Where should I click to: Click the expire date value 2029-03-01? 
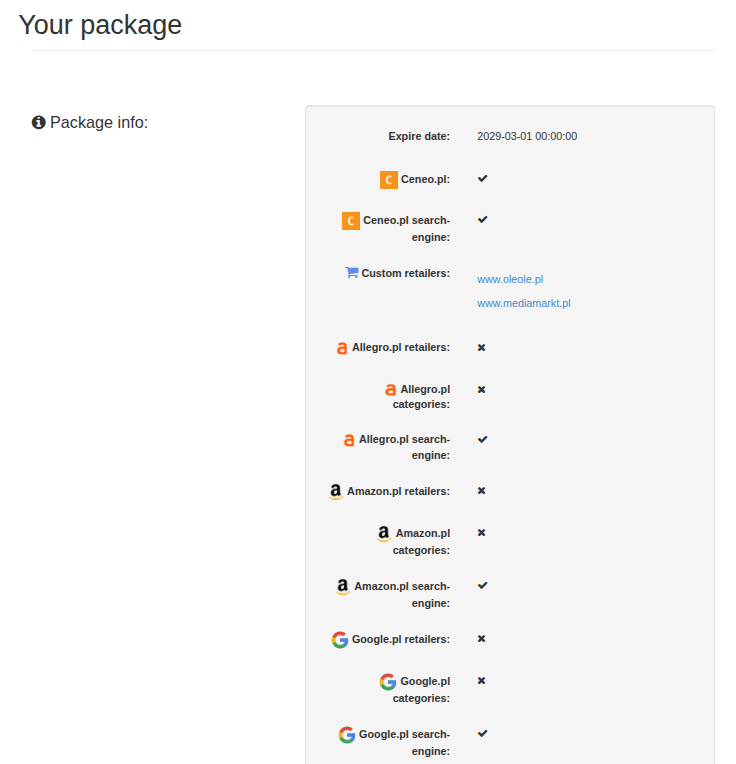(527, 136)
